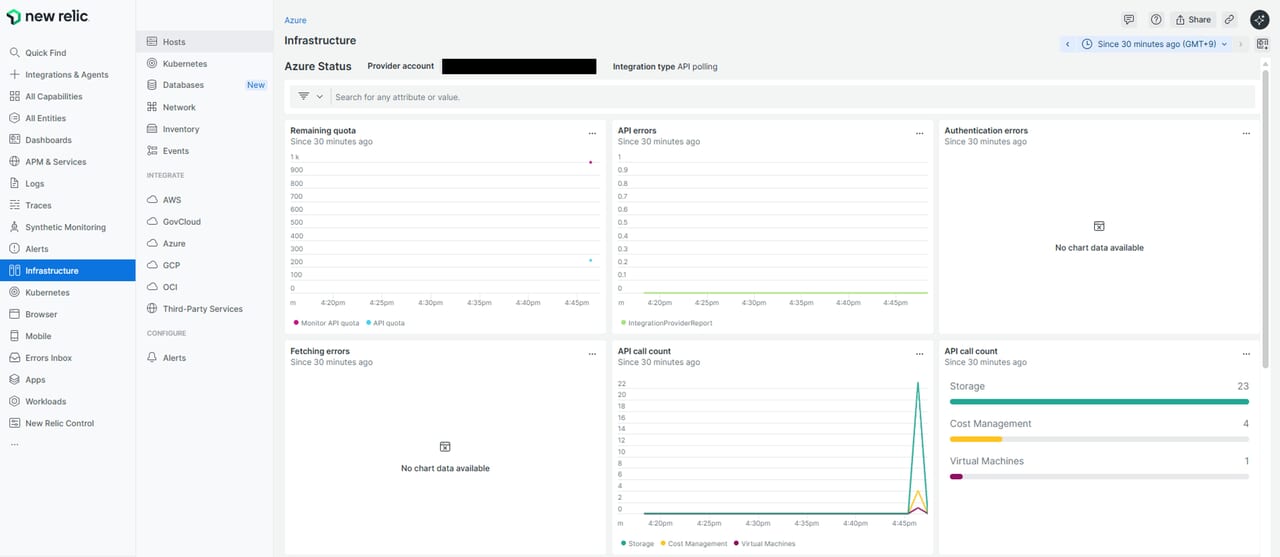Select Databases in the Infrastructure menu
Viewport: 1280px width, 557px height.
point(183,86)
